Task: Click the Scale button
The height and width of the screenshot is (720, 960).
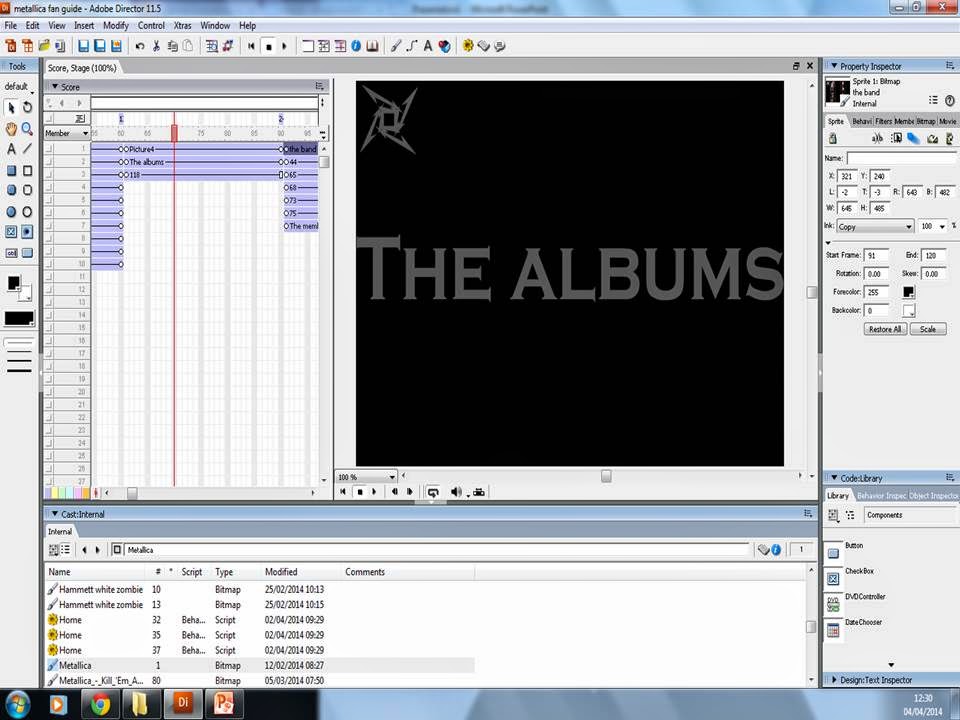Action: pyautogui.click(x=928, y=329)
